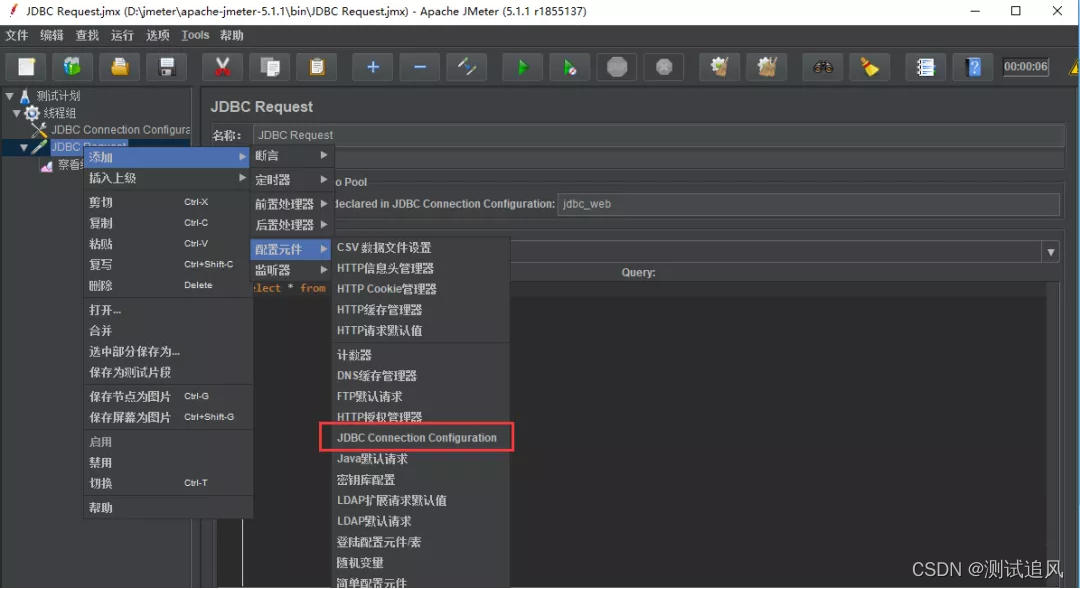Open the 查找 menu
This screenshot has width=1080, height=589.
[x=87, y=35]
